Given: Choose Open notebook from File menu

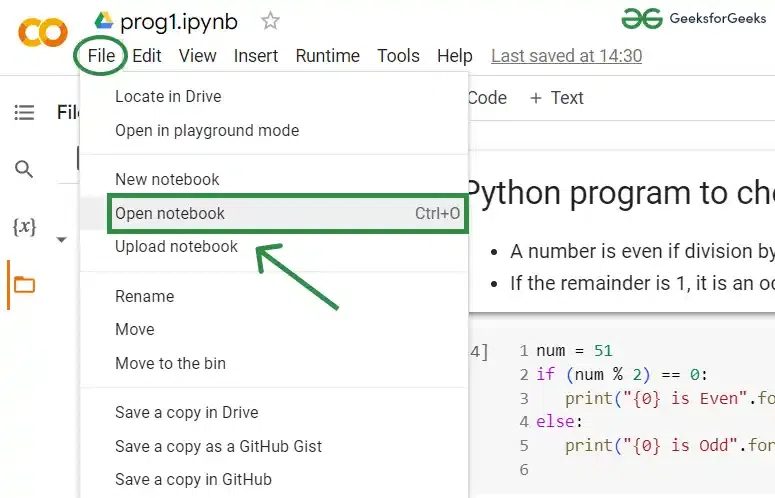Looking at the screenshot, I should tap(170, 213).
